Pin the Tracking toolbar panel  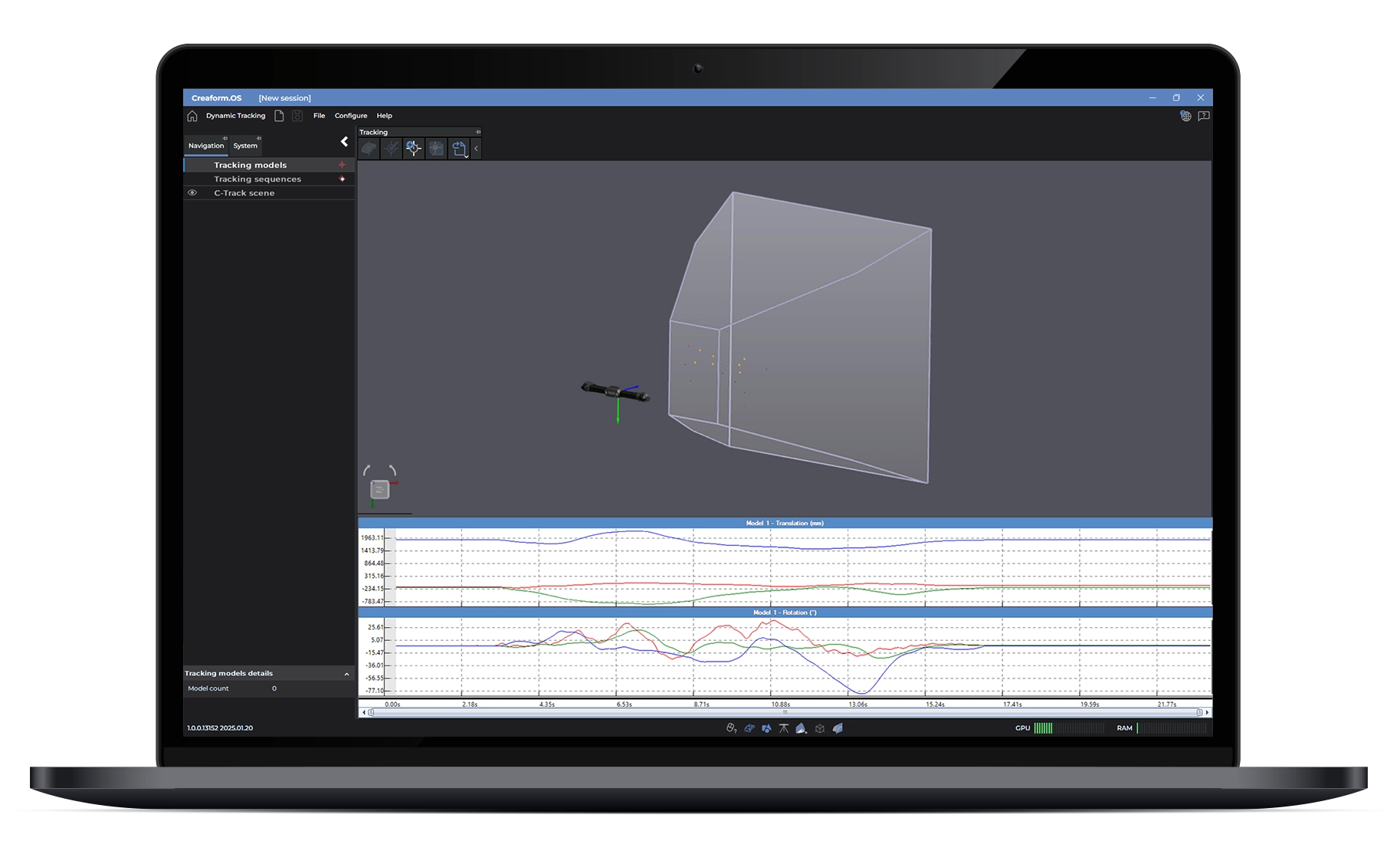click(x=478, y=132)
